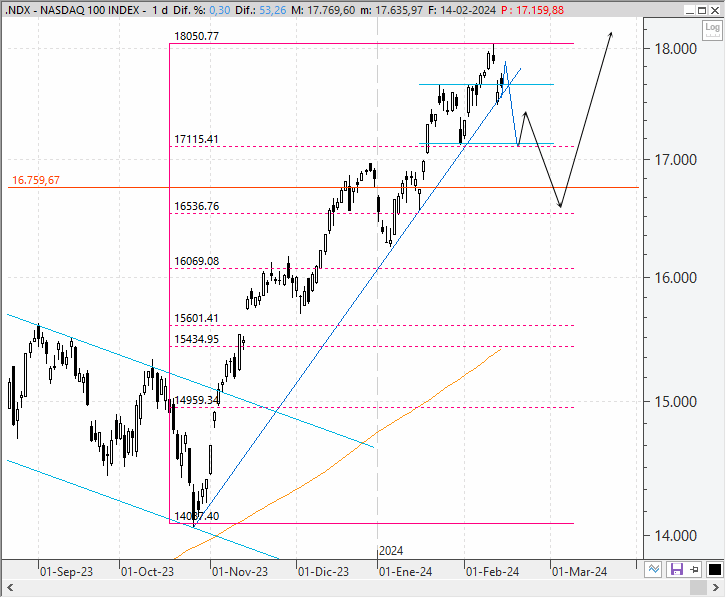726x598 pixels.
Task: Click the 16.000 price axis value
Action: (x=676, y=278)
